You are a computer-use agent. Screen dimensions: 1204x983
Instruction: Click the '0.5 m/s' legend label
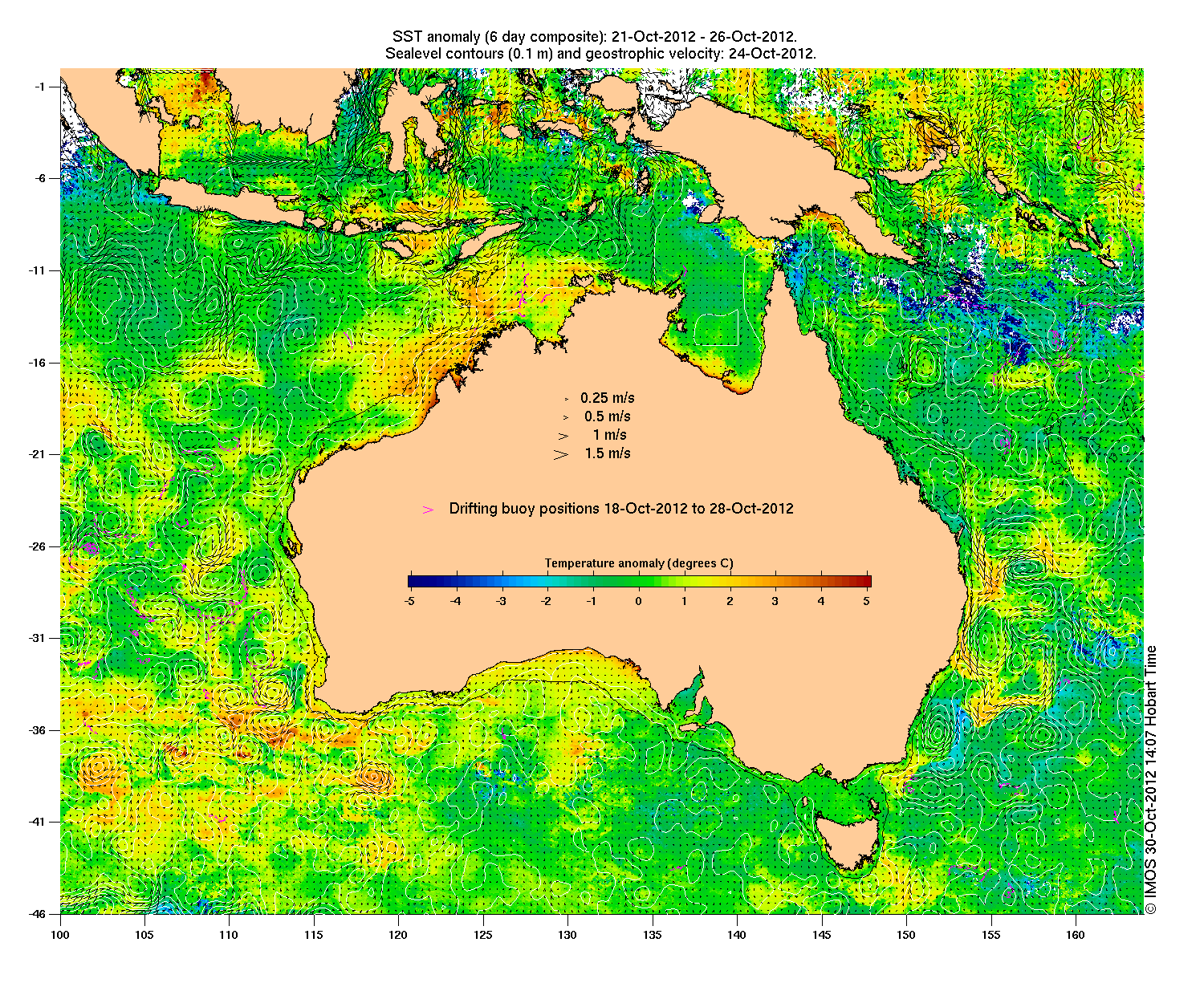tap(608, 416)
